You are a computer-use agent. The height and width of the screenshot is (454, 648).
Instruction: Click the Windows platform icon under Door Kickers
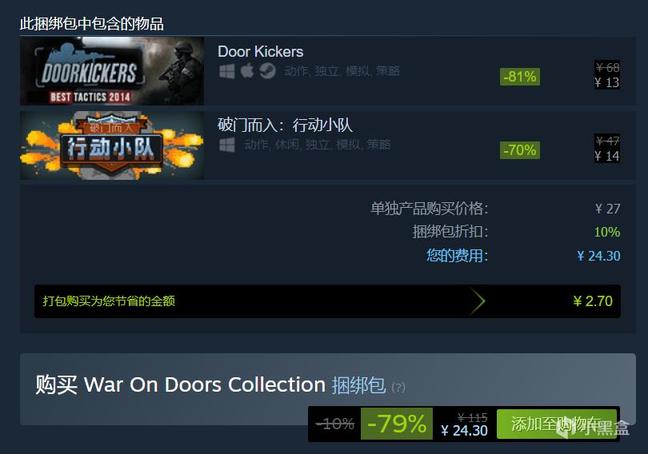click(227, 71)
